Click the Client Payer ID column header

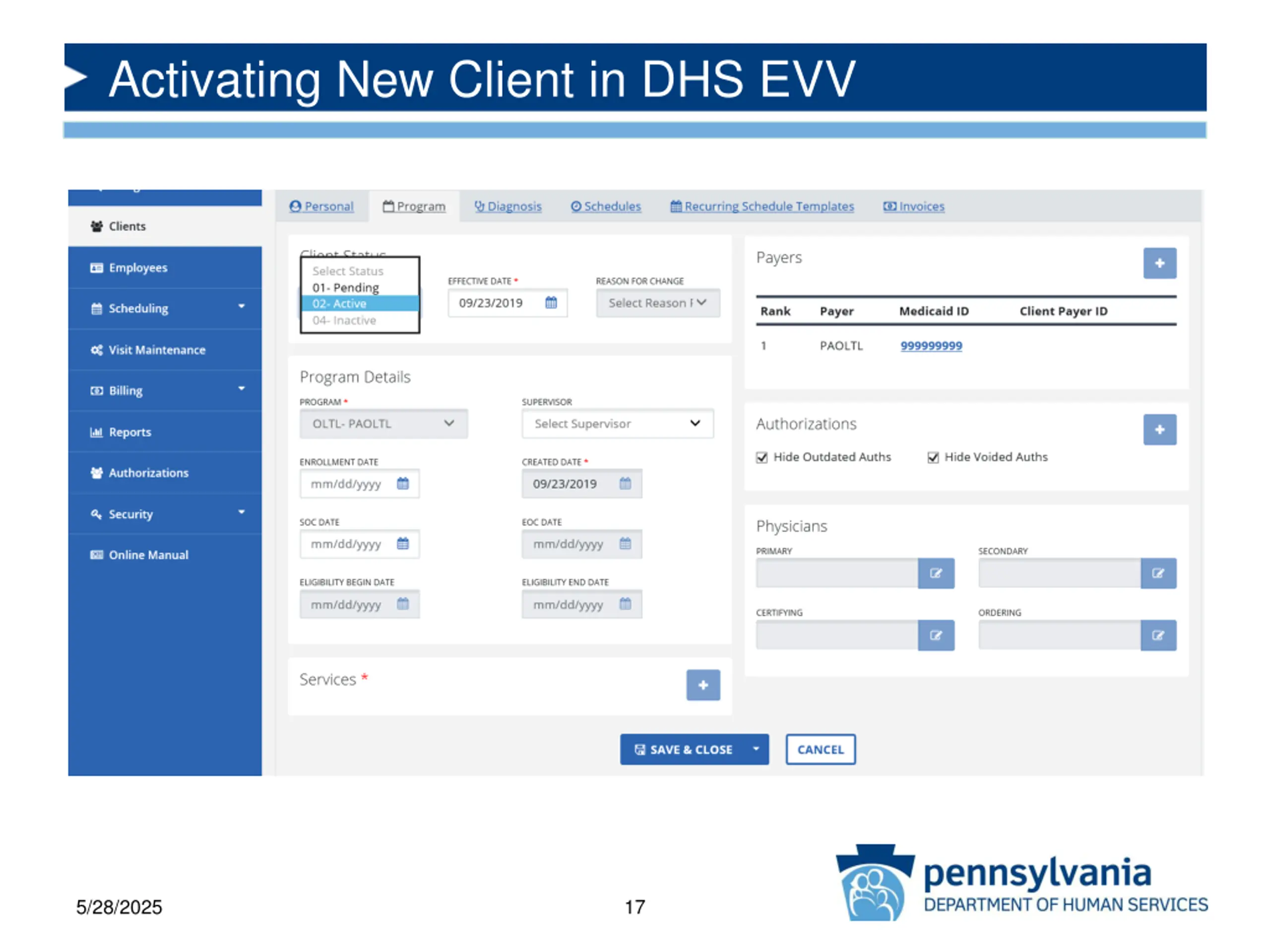pyautogui.click(x=1063, y=311)
